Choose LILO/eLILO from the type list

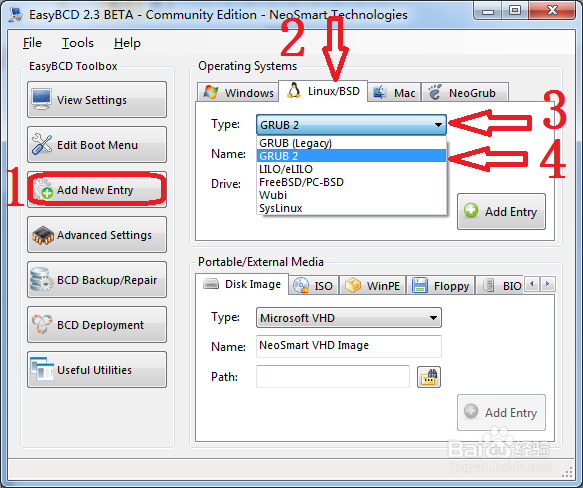click(351, 169)
